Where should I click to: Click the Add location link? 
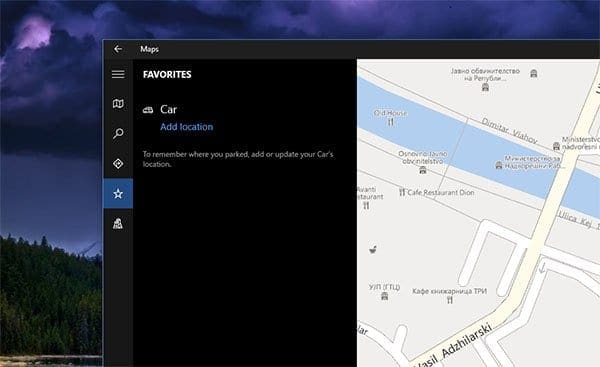pyautogui.click(x=186, y=127)
